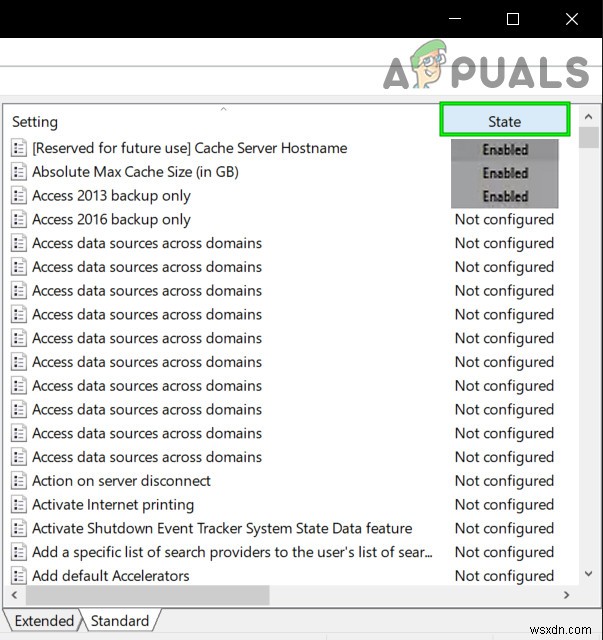Viewport: 603px width, 640px height.
Task: Click the horizontal scrollbar thumb
Action: tap(147, 595)
